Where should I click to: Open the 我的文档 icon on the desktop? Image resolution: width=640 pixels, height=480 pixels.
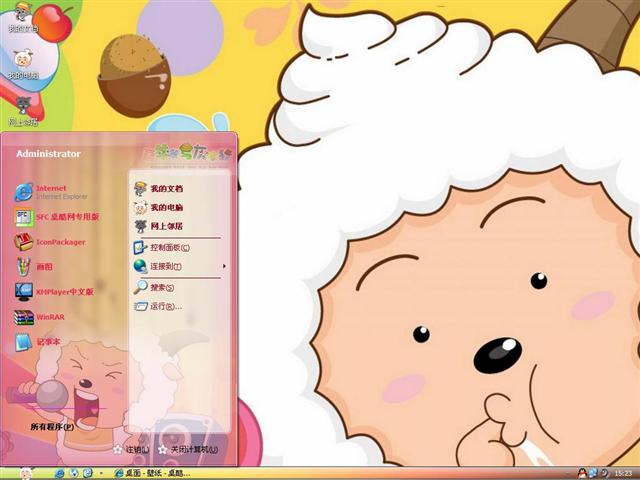[x=23, y=17]
